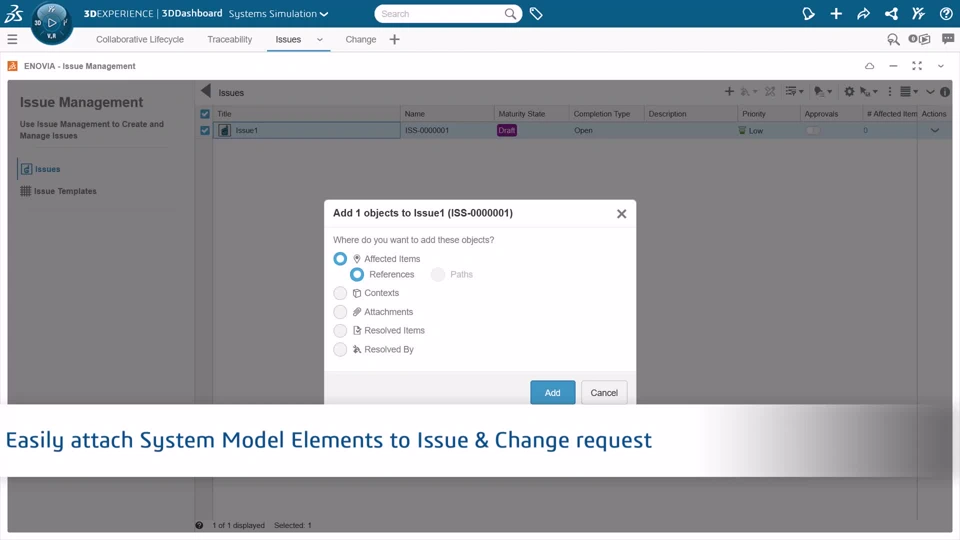Image resolution: width=960 pixels, height=540 pixels.
Task: Open the information panel icon
Action: [945, 92]
